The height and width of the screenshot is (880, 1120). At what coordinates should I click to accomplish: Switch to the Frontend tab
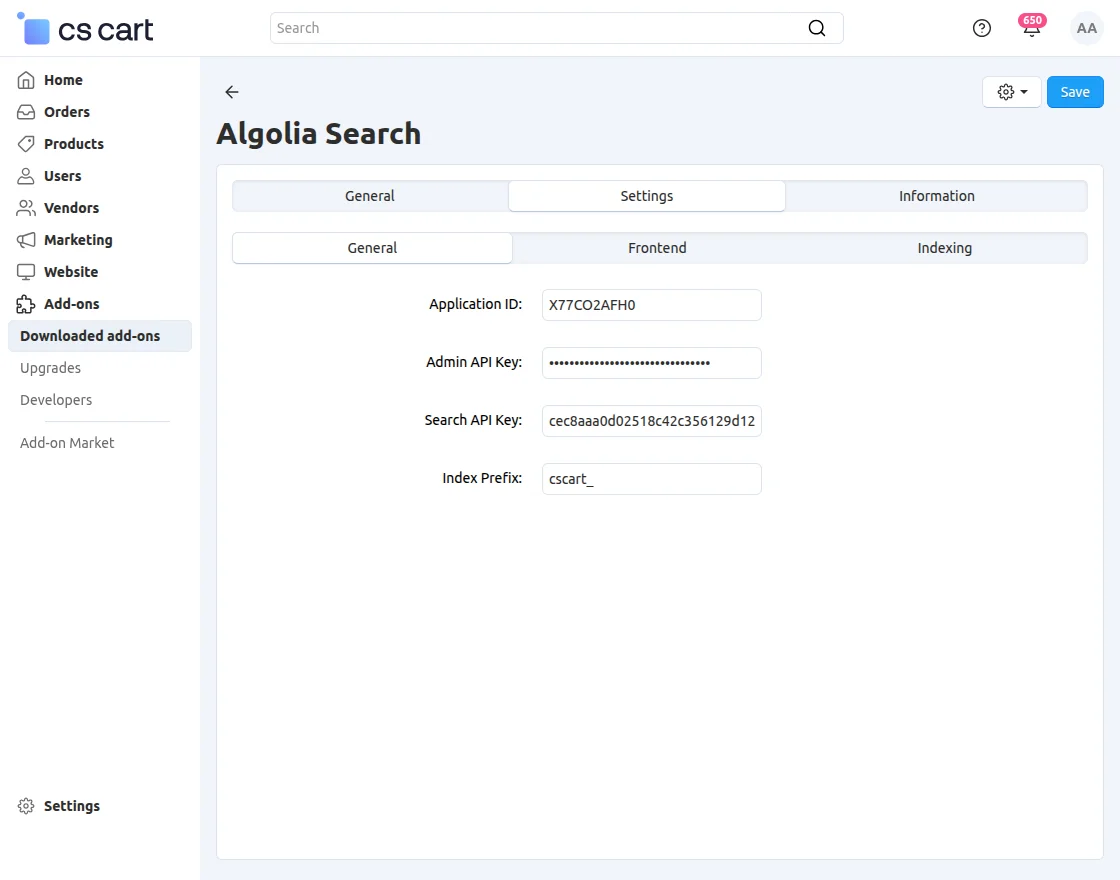click(657, 248)
